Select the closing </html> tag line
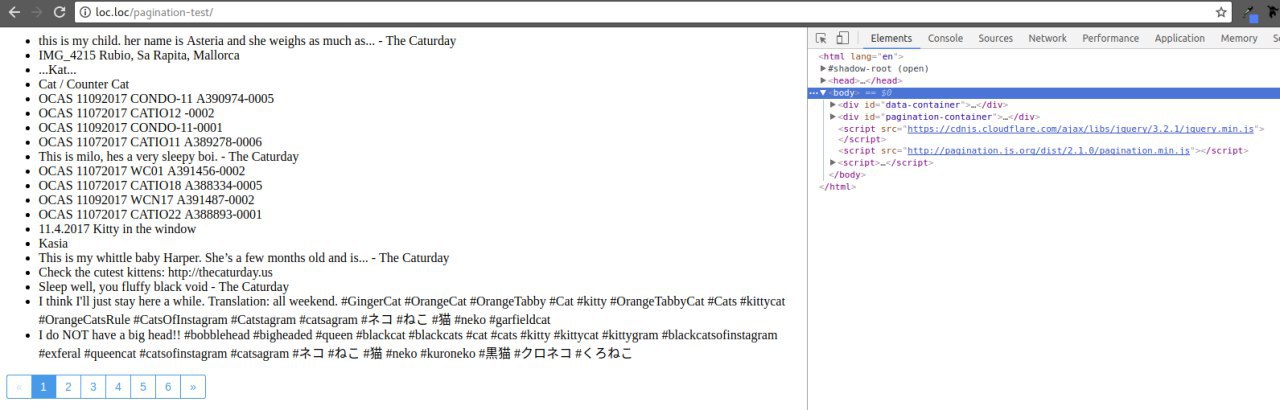 [x=837, y=187]
